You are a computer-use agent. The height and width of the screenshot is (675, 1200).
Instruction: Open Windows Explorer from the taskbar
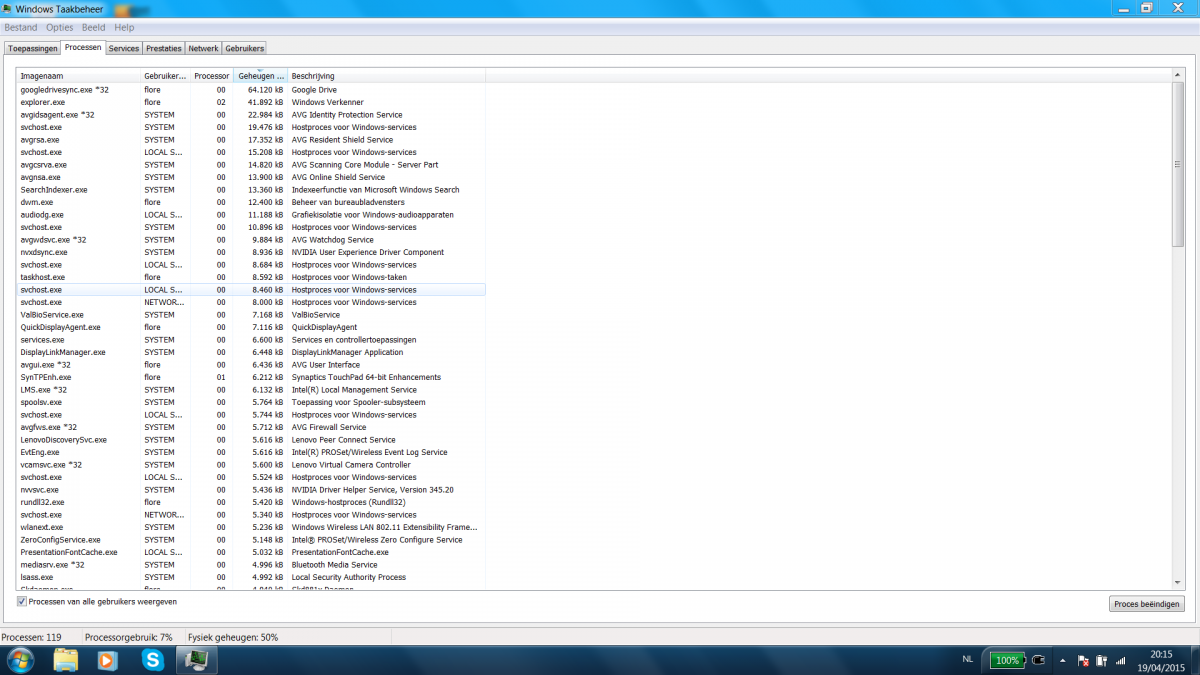pos(66,660)
